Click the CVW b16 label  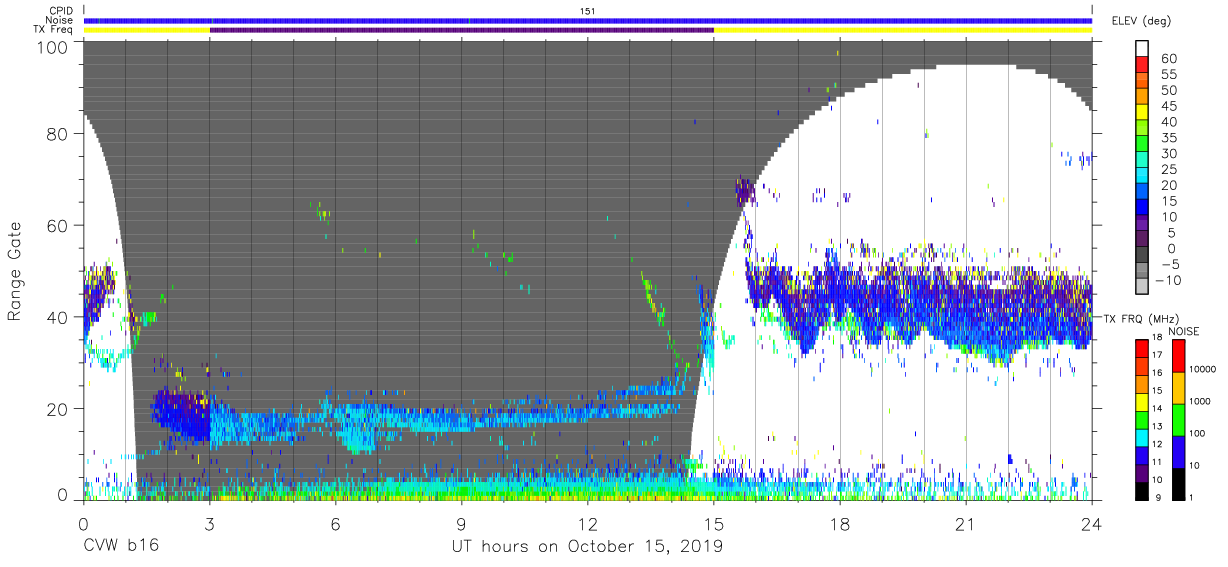[121, 546]
